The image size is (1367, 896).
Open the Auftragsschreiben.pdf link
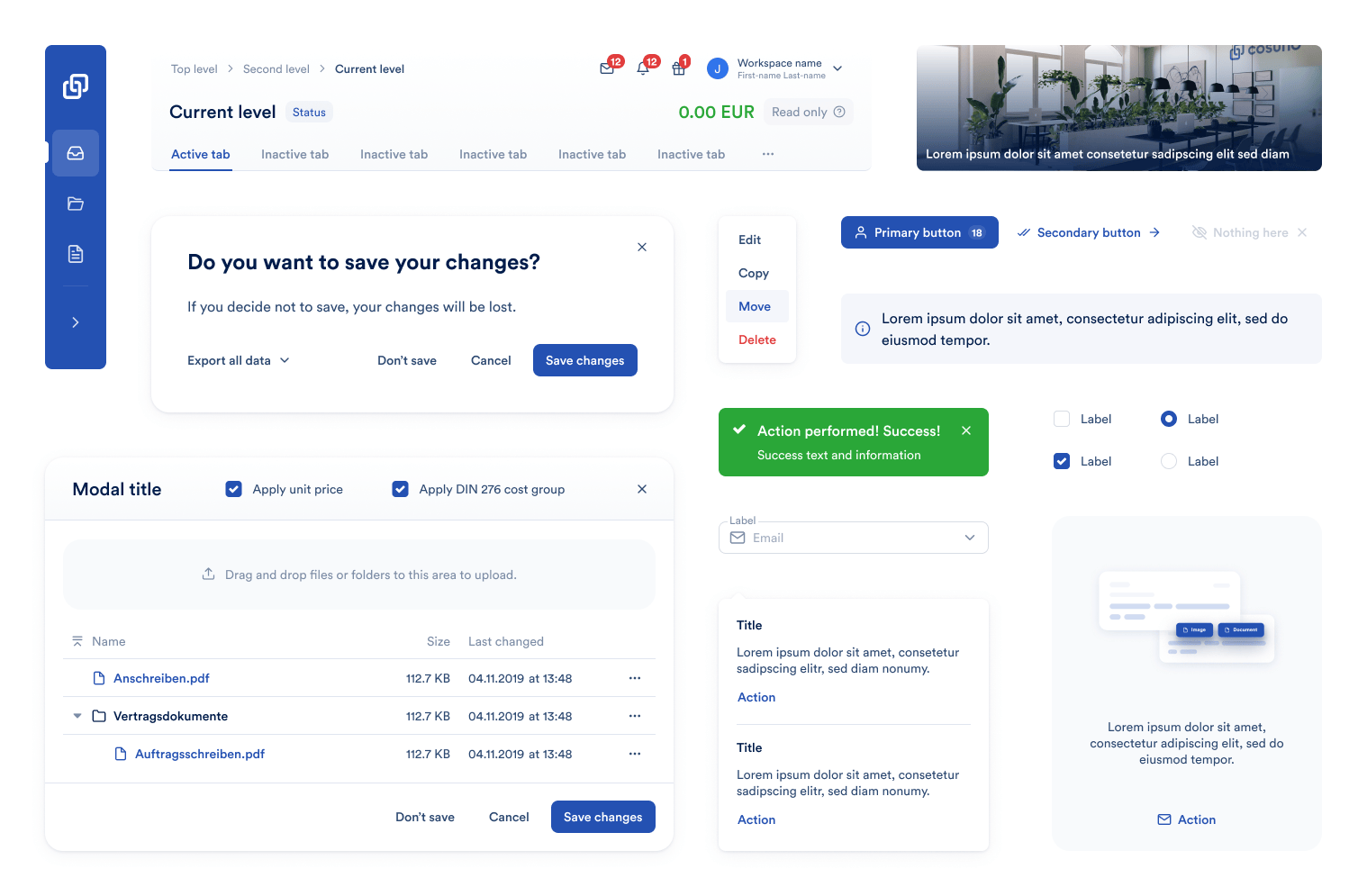click(199, 754)
